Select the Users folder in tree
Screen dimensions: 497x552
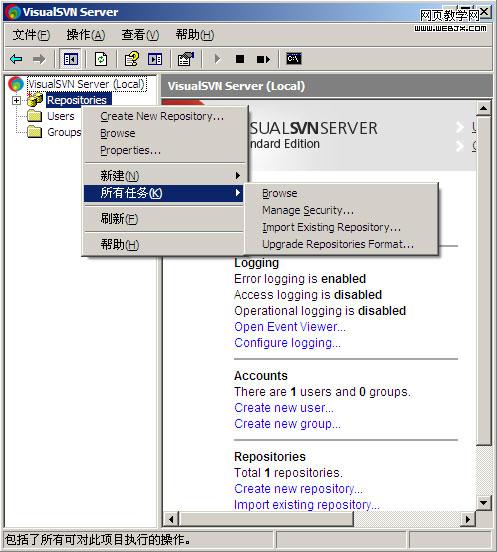pos(61,116)
